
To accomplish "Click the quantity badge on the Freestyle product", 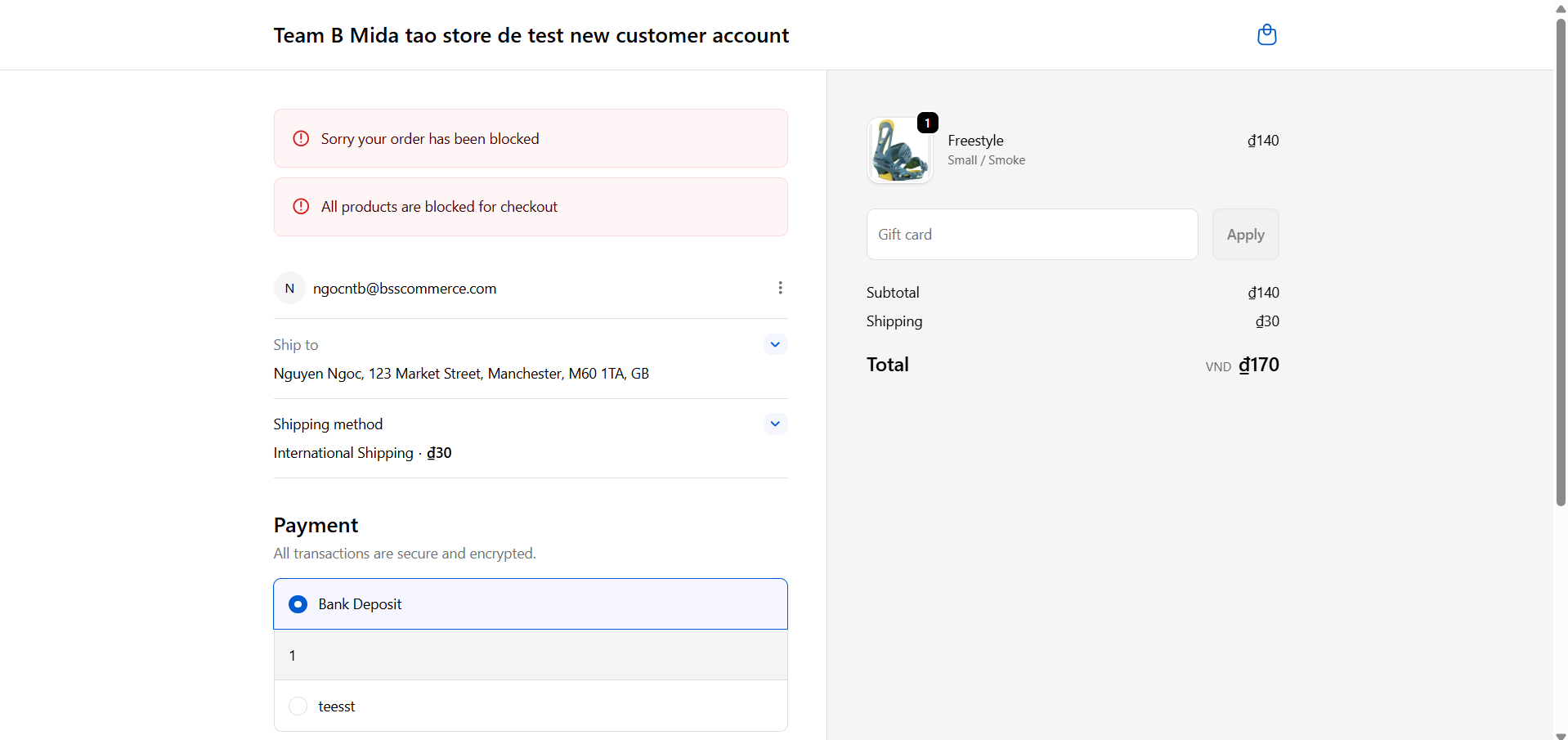I will [927, 123].
